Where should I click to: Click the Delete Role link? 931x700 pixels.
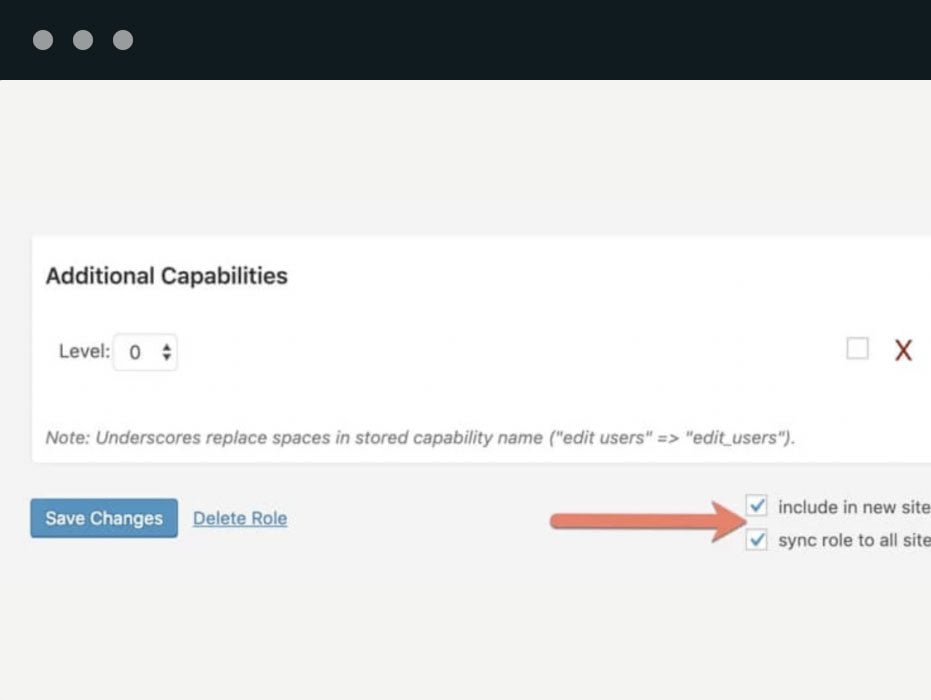(240, 518)
